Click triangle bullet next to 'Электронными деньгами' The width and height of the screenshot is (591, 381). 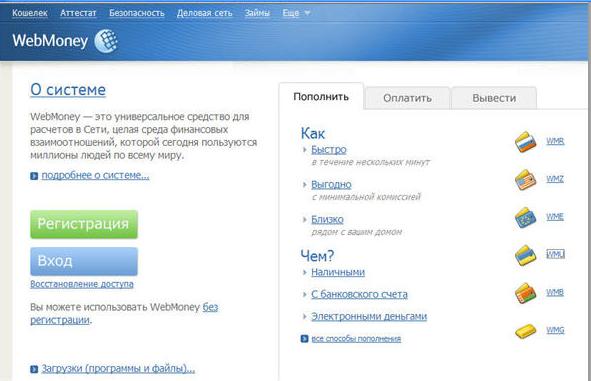click(305, 317)
